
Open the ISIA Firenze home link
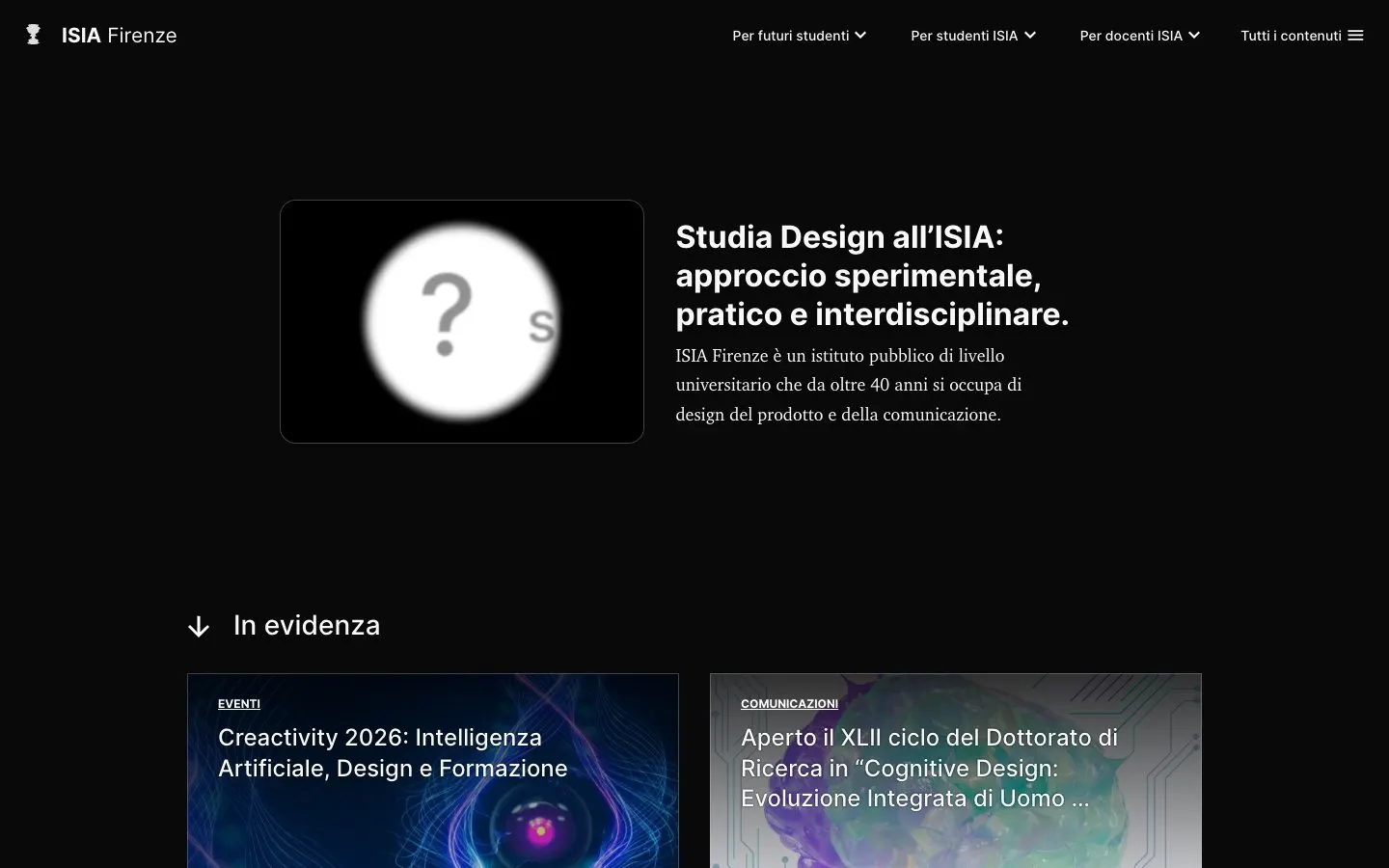coord(119,36)
